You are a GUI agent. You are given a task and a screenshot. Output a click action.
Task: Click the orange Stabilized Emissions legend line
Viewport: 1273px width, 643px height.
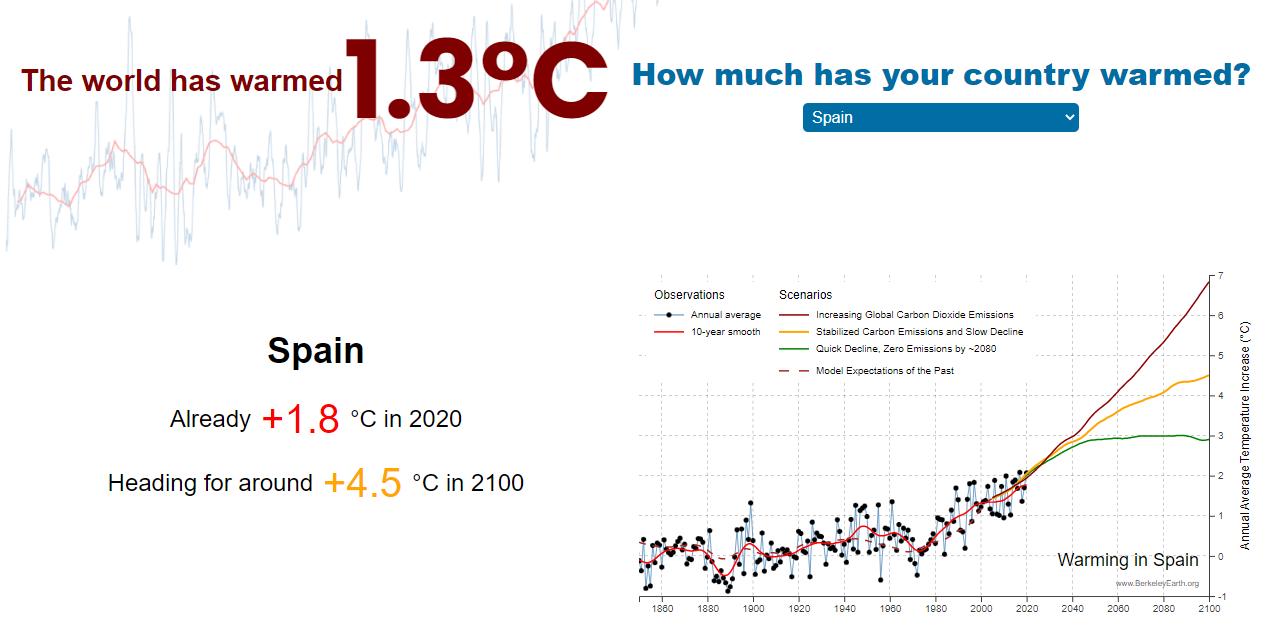point(792,332)
